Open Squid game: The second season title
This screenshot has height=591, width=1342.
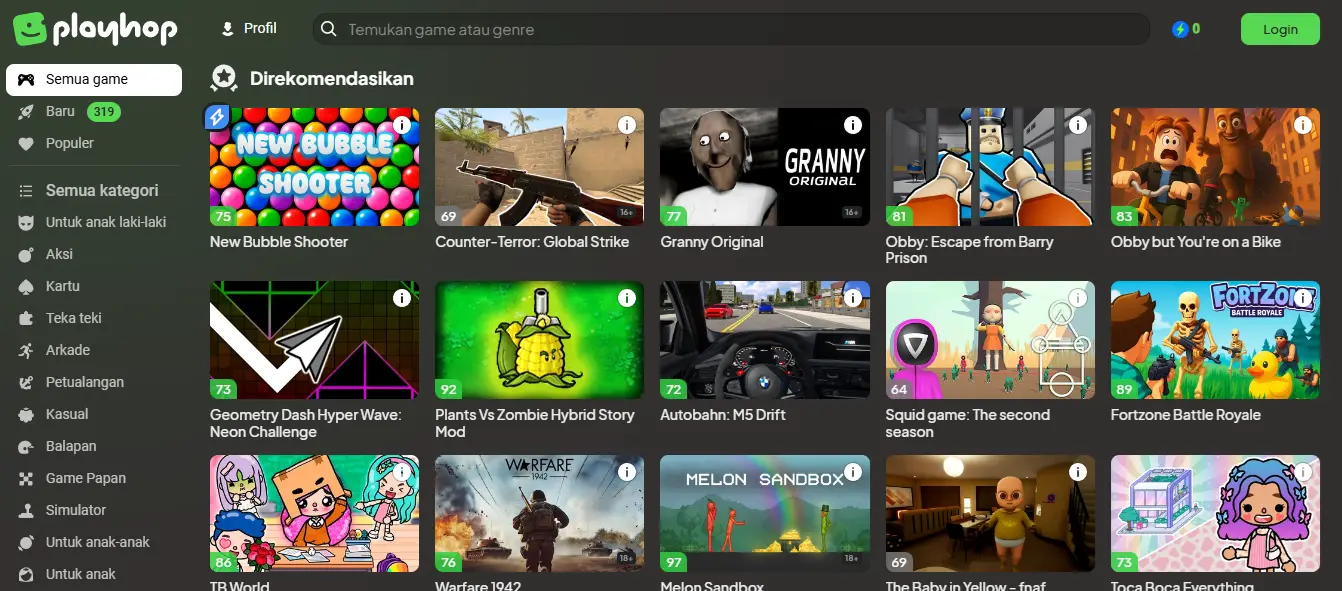968,423
